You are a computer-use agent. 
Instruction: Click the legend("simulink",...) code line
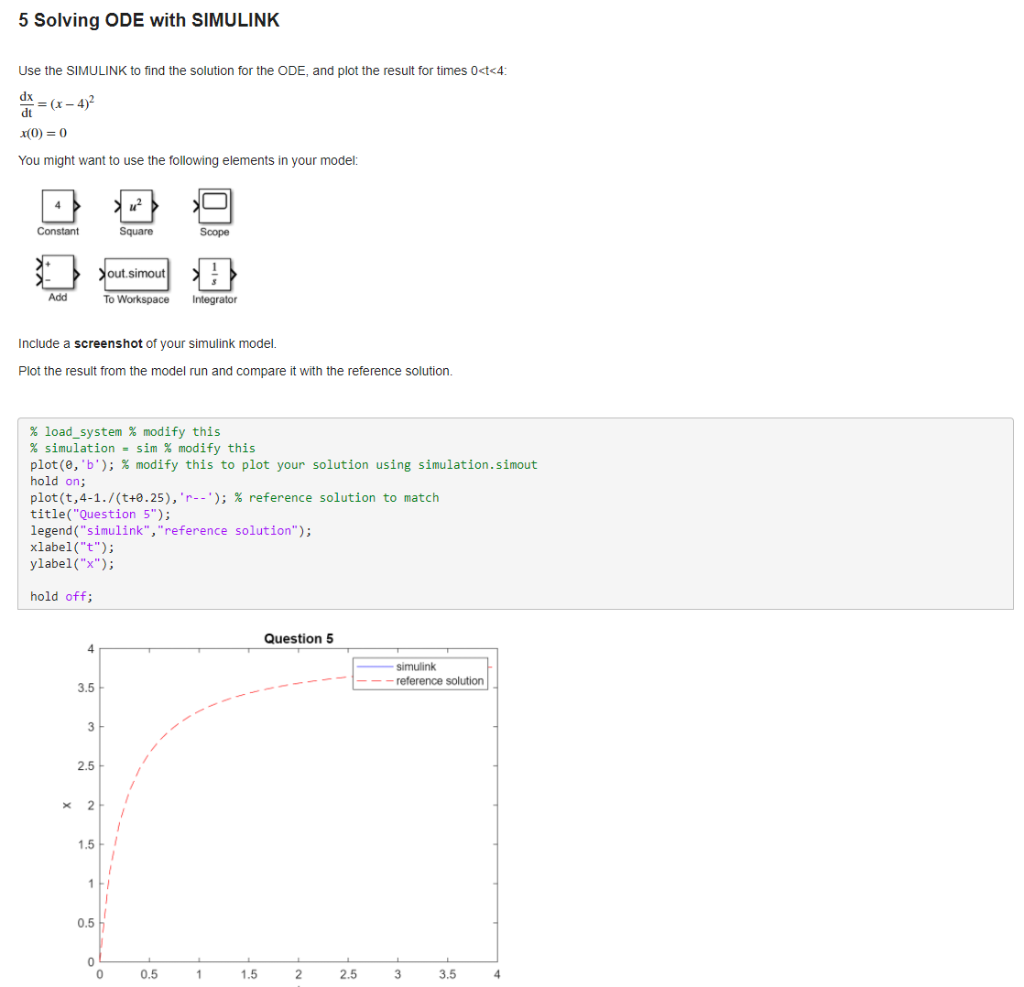(x=170, y=530)
